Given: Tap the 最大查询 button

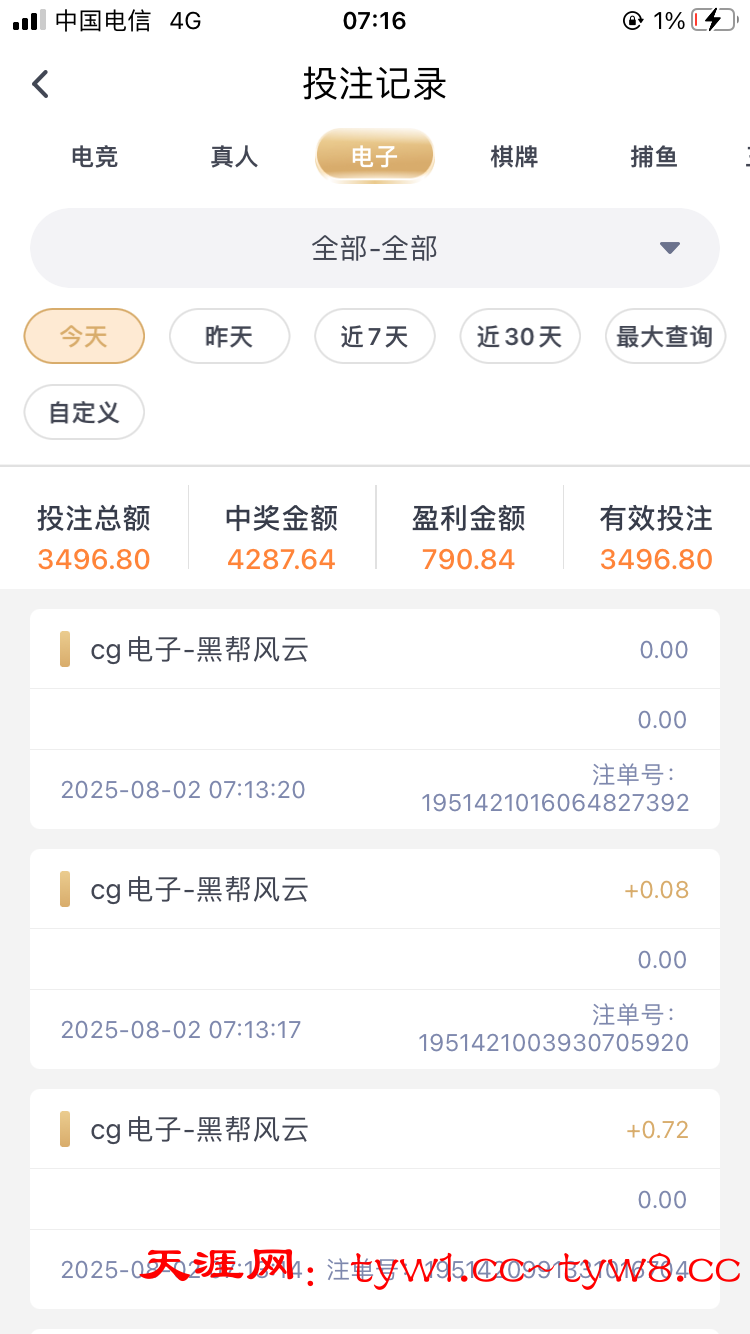Looking at the screenshot, I should [665, 336].
